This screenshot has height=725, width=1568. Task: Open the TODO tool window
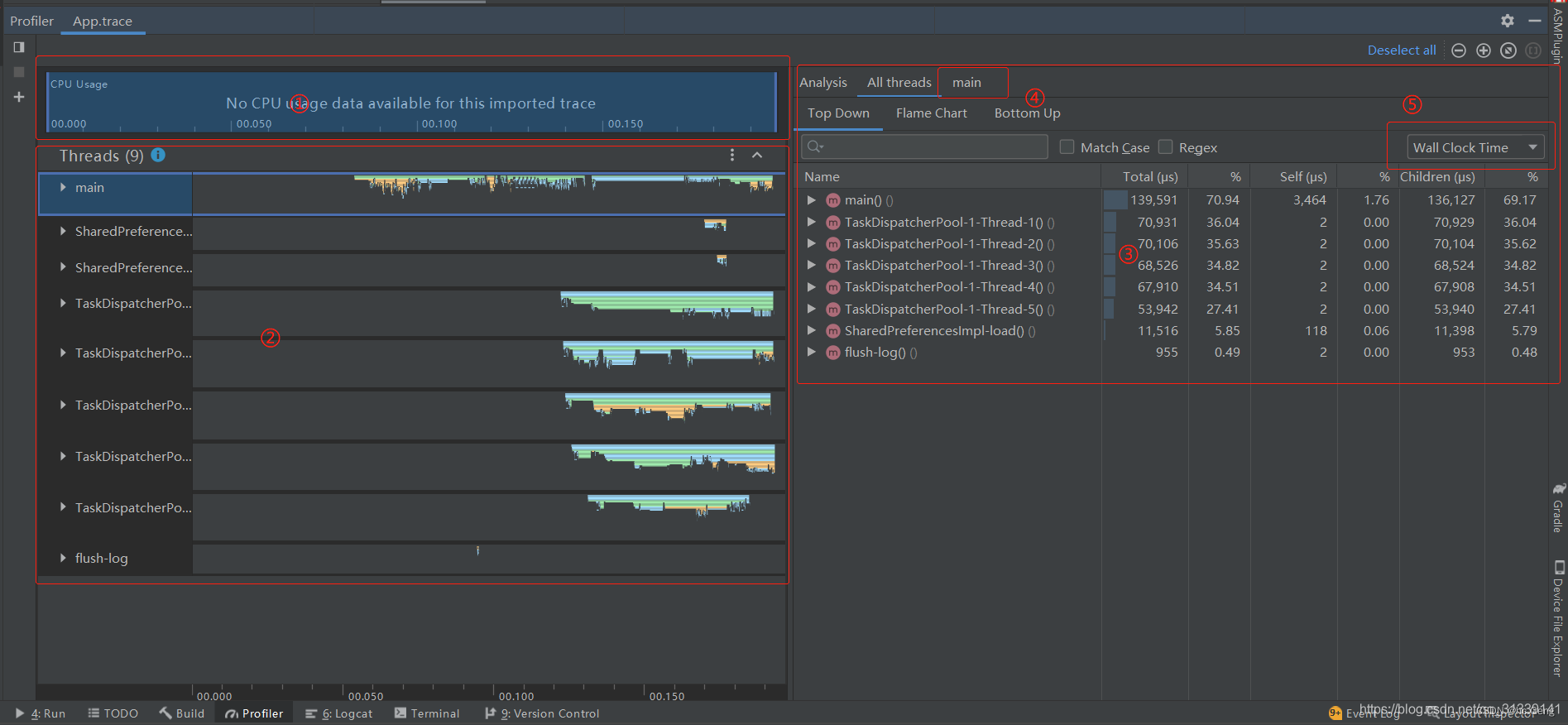(x=113, y=713)
